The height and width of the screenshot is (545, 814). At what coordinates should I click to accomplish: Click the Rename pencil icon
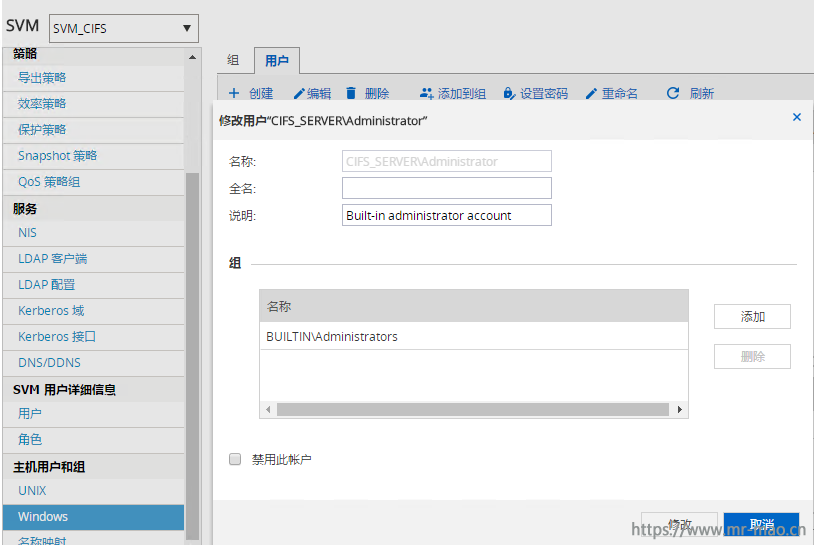tap(591, 93)
